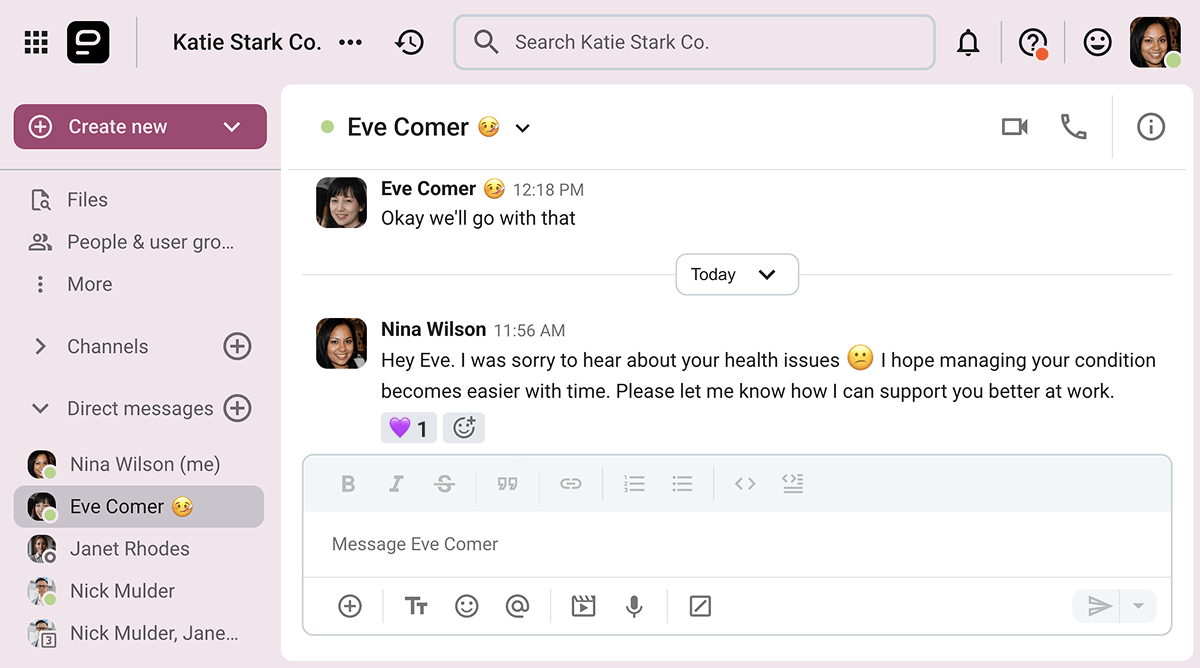The height and width of the screenshot is (668, 1200).
Task: Open the app grid launcher
Action: click(36, 42)
